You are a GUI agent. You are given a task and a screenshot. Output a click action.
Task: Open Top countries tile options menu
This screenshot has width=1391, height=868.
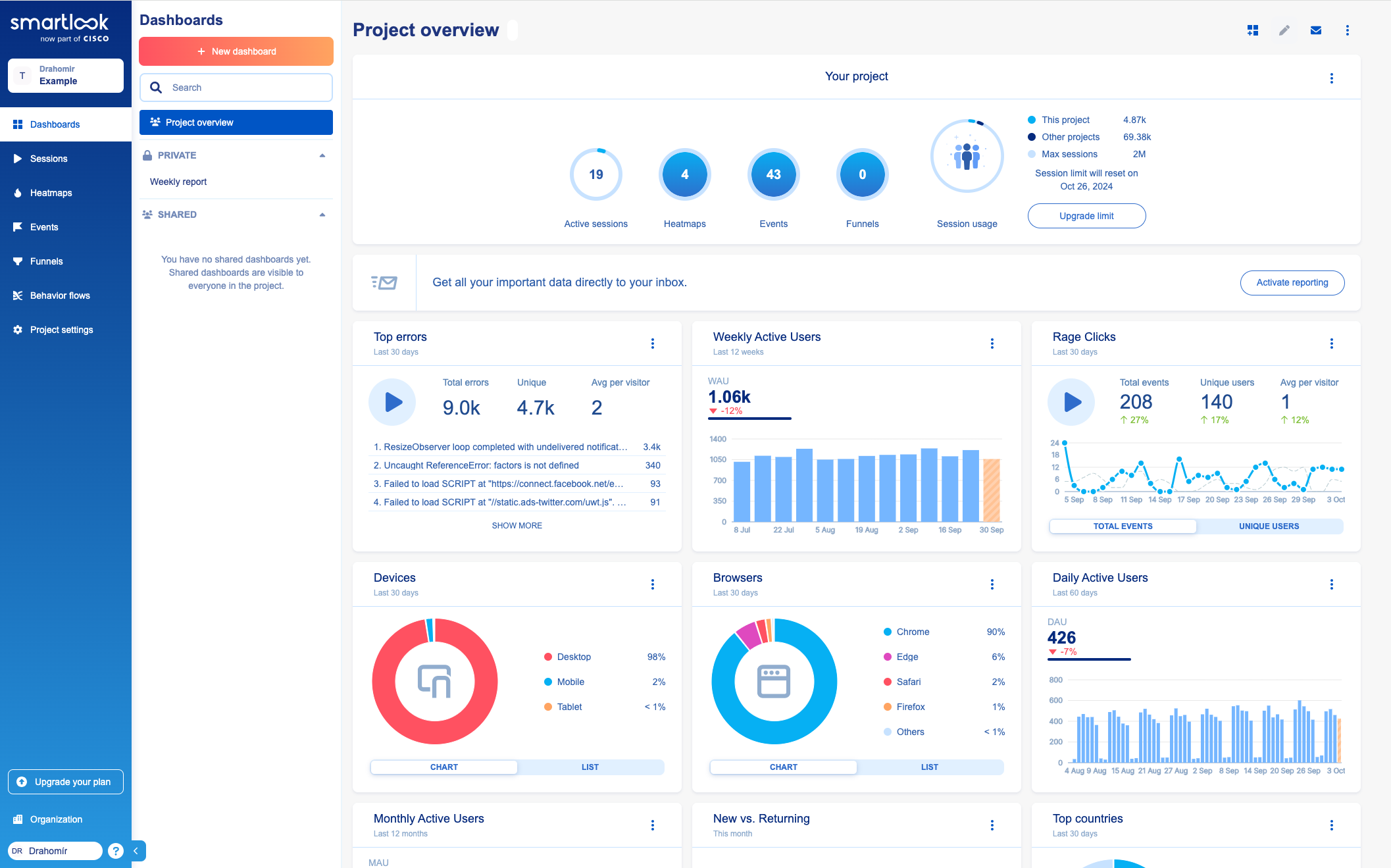point(1332,825)
